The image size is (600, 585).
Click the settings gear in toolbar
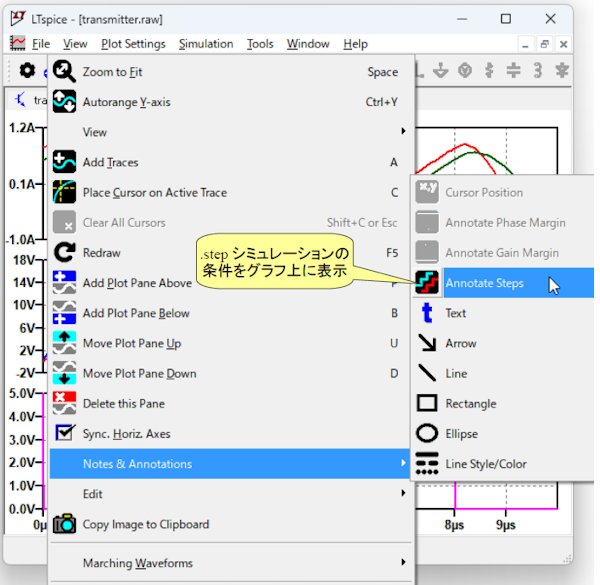[x=27, y=71]
